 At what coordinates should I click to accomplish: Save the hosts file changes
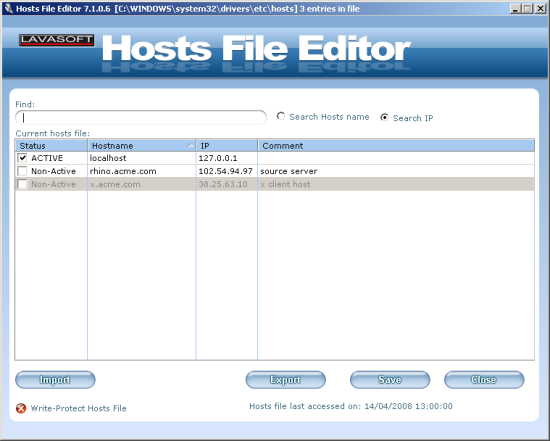390,380
